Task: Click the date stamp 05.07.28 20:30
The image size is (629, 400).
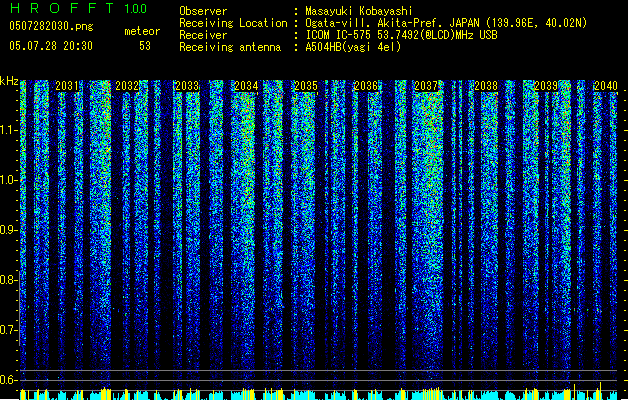Action: (x=51, y=46)
